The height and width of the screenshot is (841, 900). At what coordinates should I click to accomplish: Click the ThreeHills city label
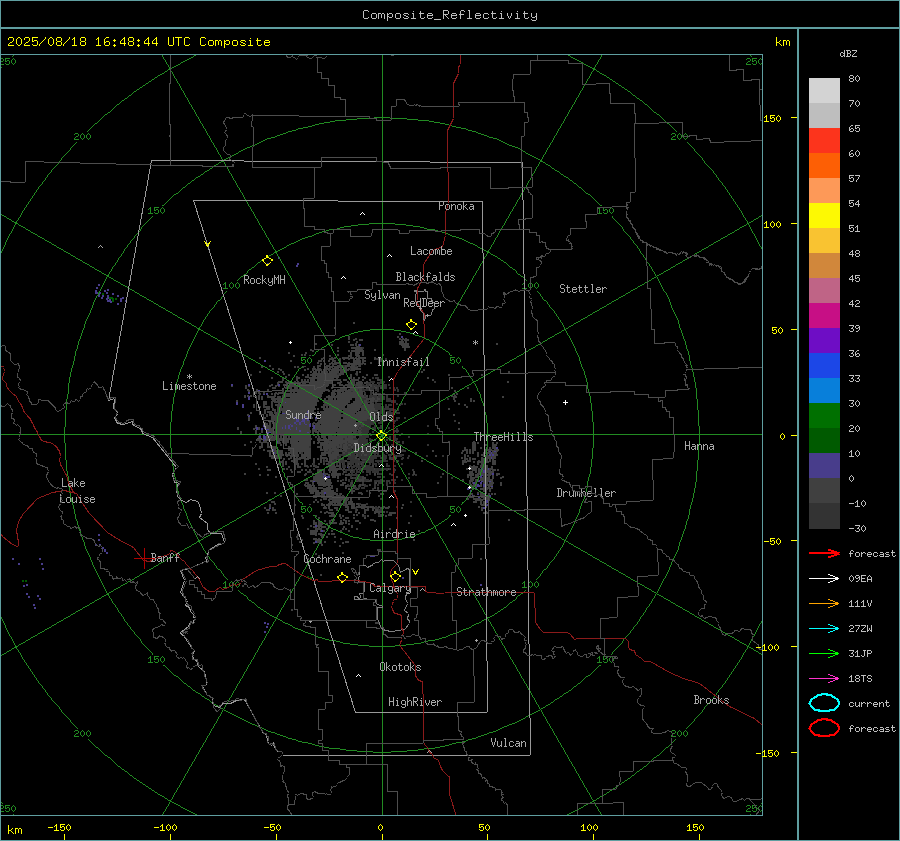point(503,437)
